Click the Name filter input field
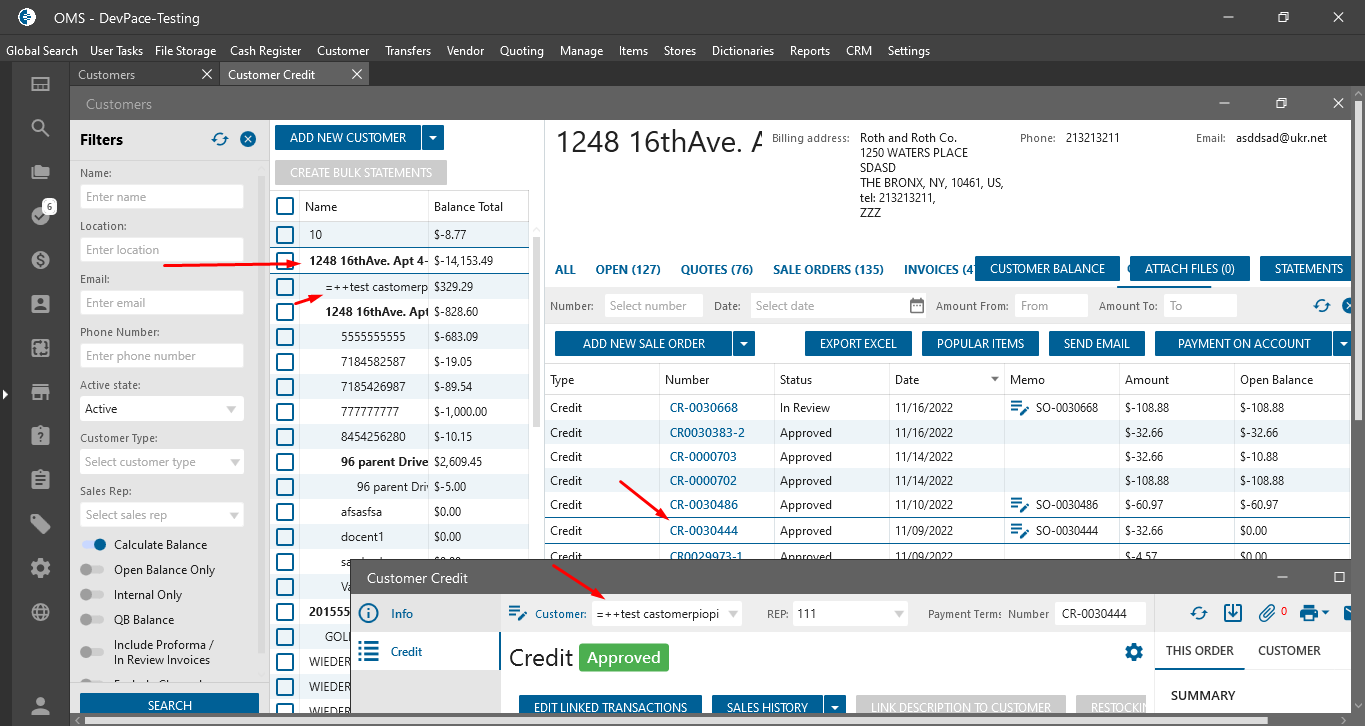The height and width of the screenshot is (726, 1365). (x=161, y=197)
